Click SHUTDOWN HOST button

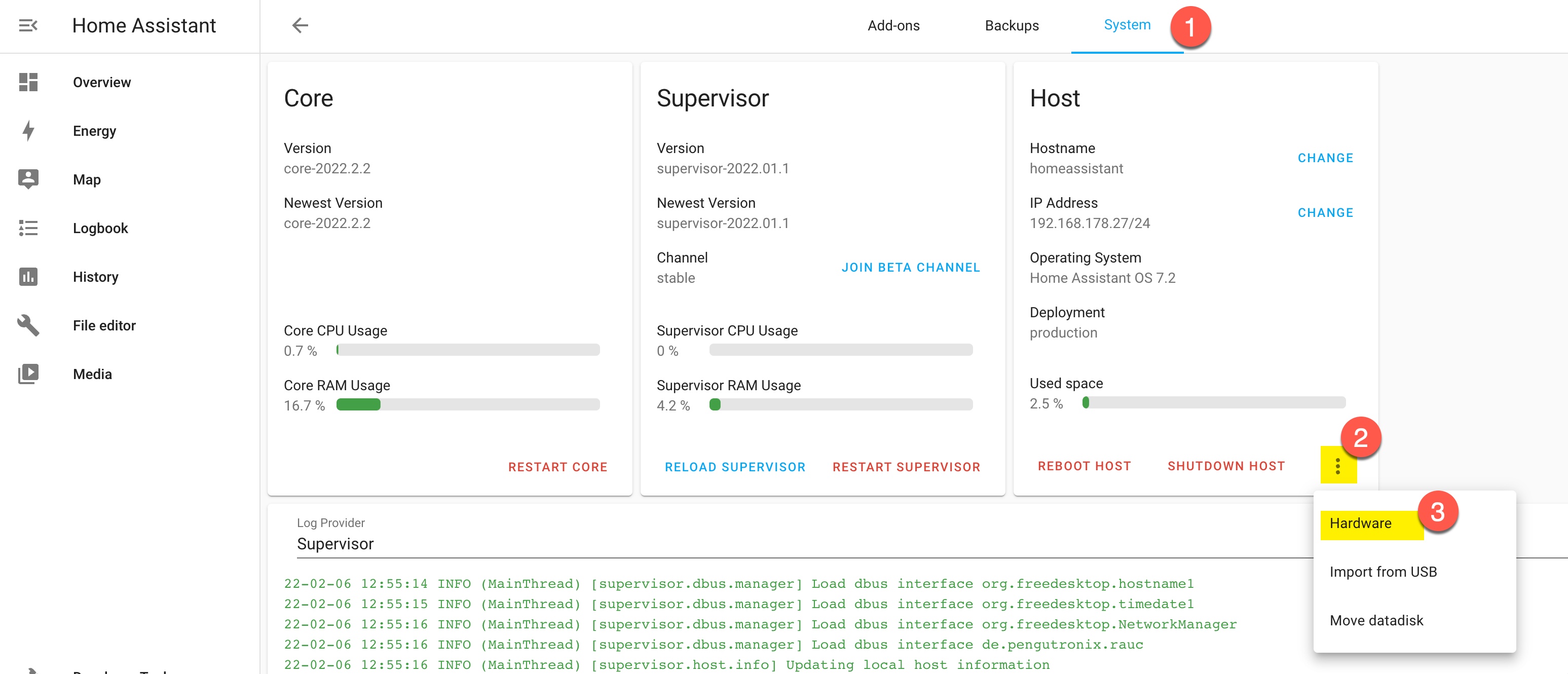[1226, 466]
